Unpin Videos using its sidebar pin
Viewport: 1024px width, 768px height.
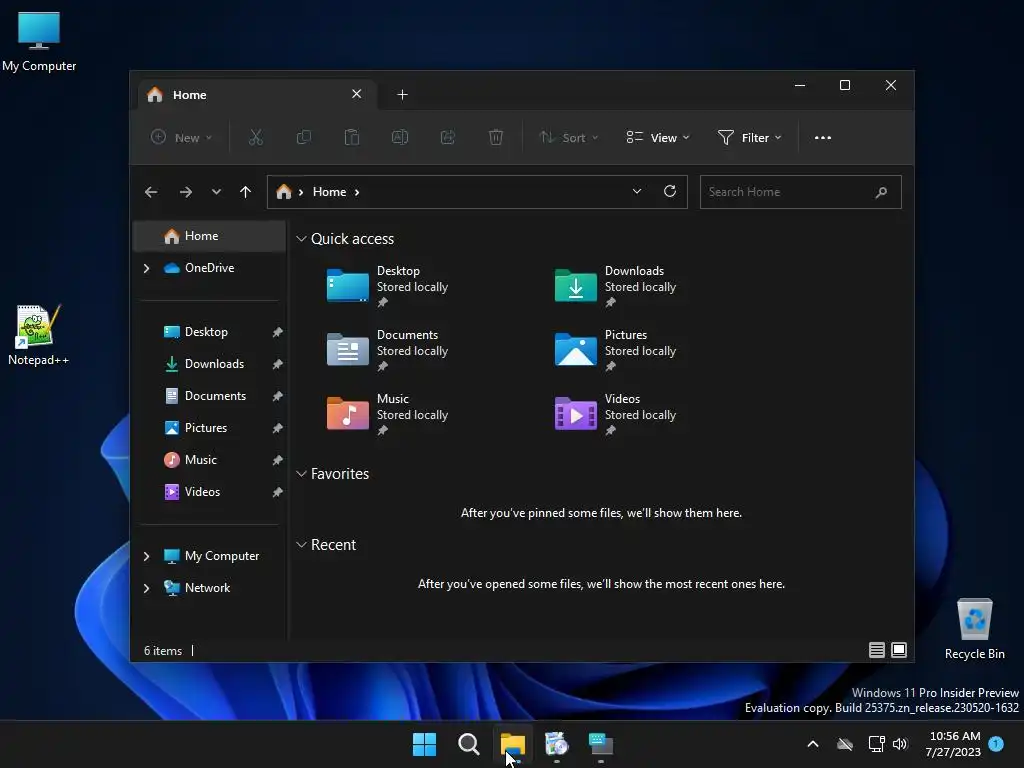click(x=277, y=492)
